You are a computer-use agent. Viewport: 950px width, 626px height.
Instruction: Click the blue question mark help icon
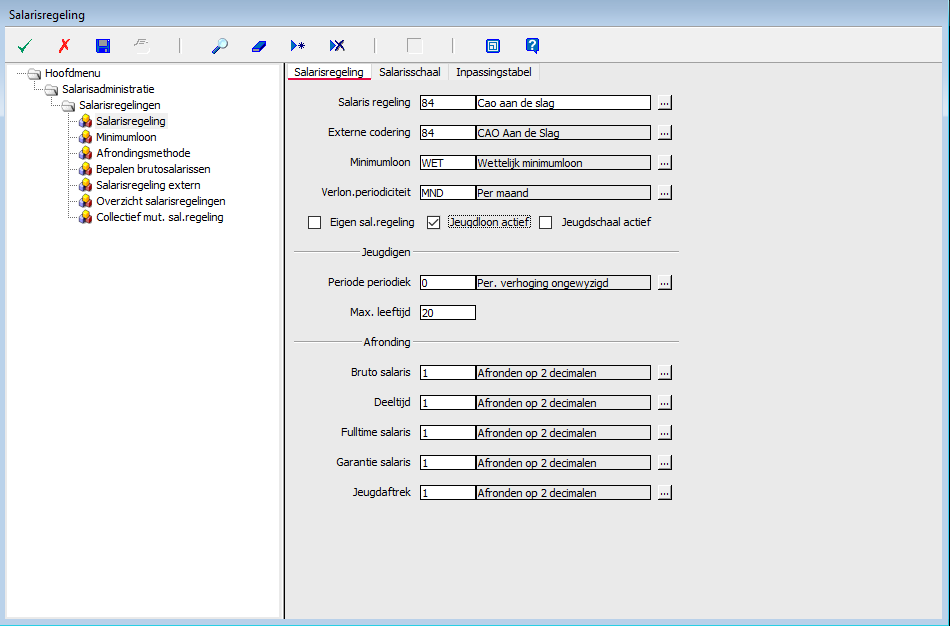(532, 45)
